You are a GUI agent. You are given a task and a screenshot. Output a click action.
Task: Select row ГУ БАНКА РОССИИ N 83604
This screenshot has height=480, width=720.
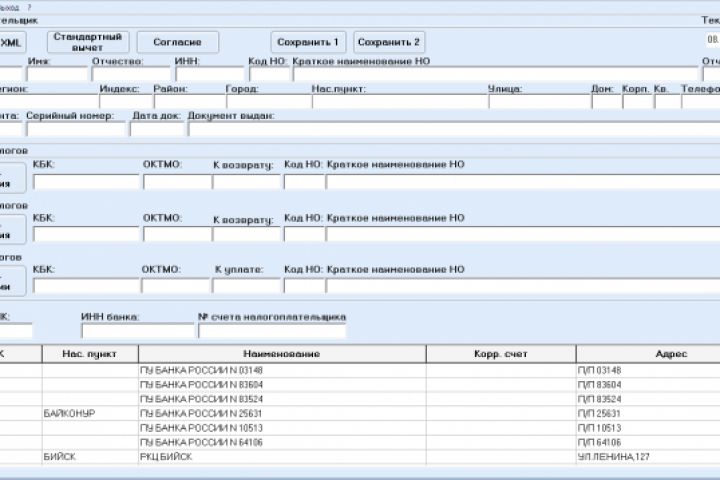[360, 384]
